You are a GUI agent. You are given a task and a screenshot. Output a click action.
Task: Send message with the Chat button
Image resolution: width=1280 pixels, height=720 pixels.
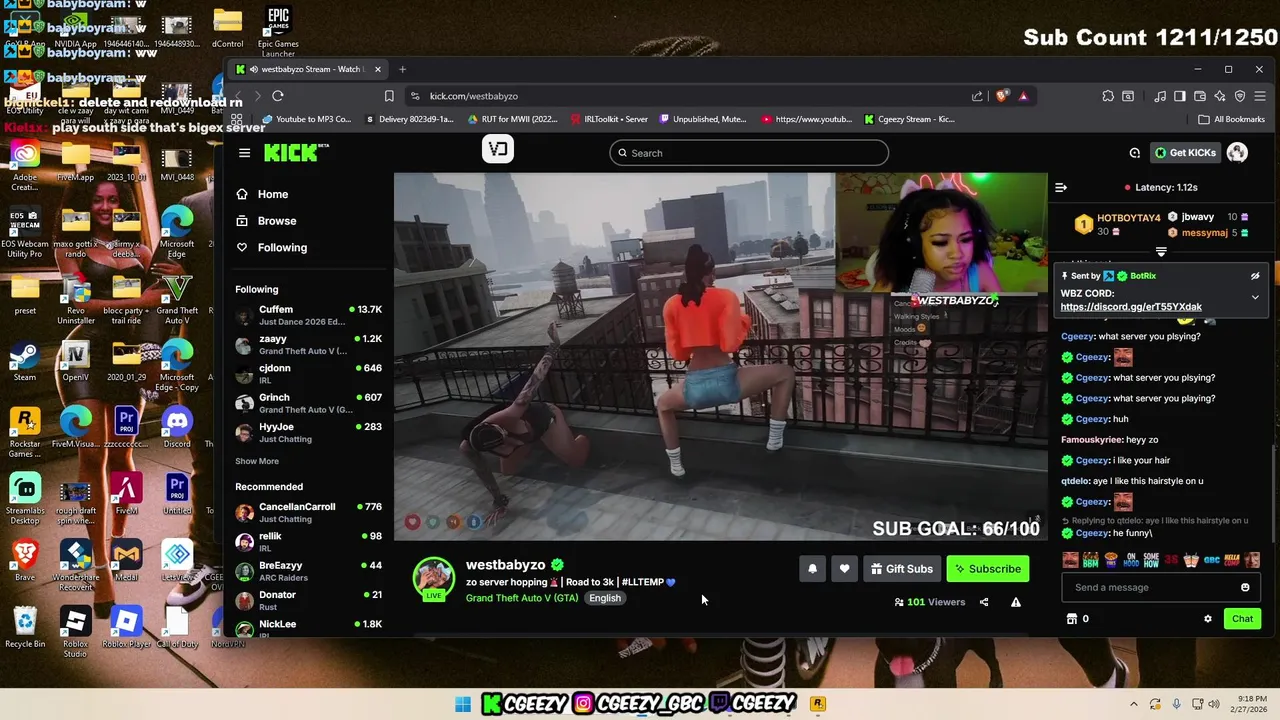click(1242, 619)
